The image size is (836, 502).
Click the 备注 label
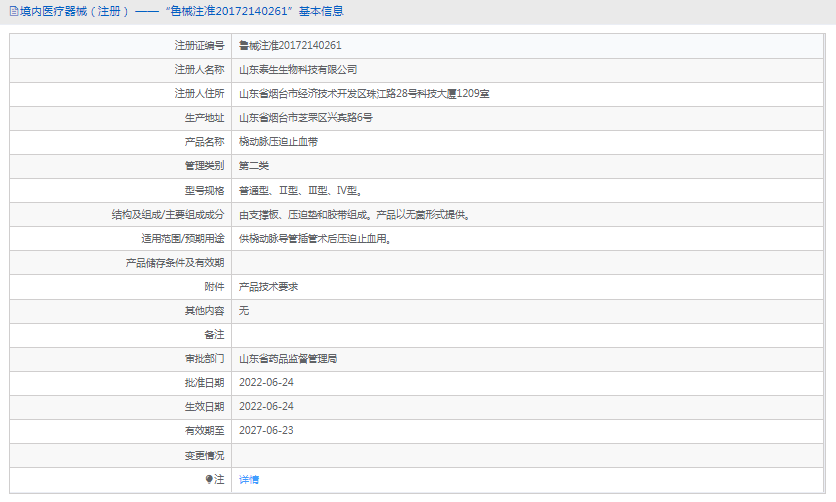(214, 335)
